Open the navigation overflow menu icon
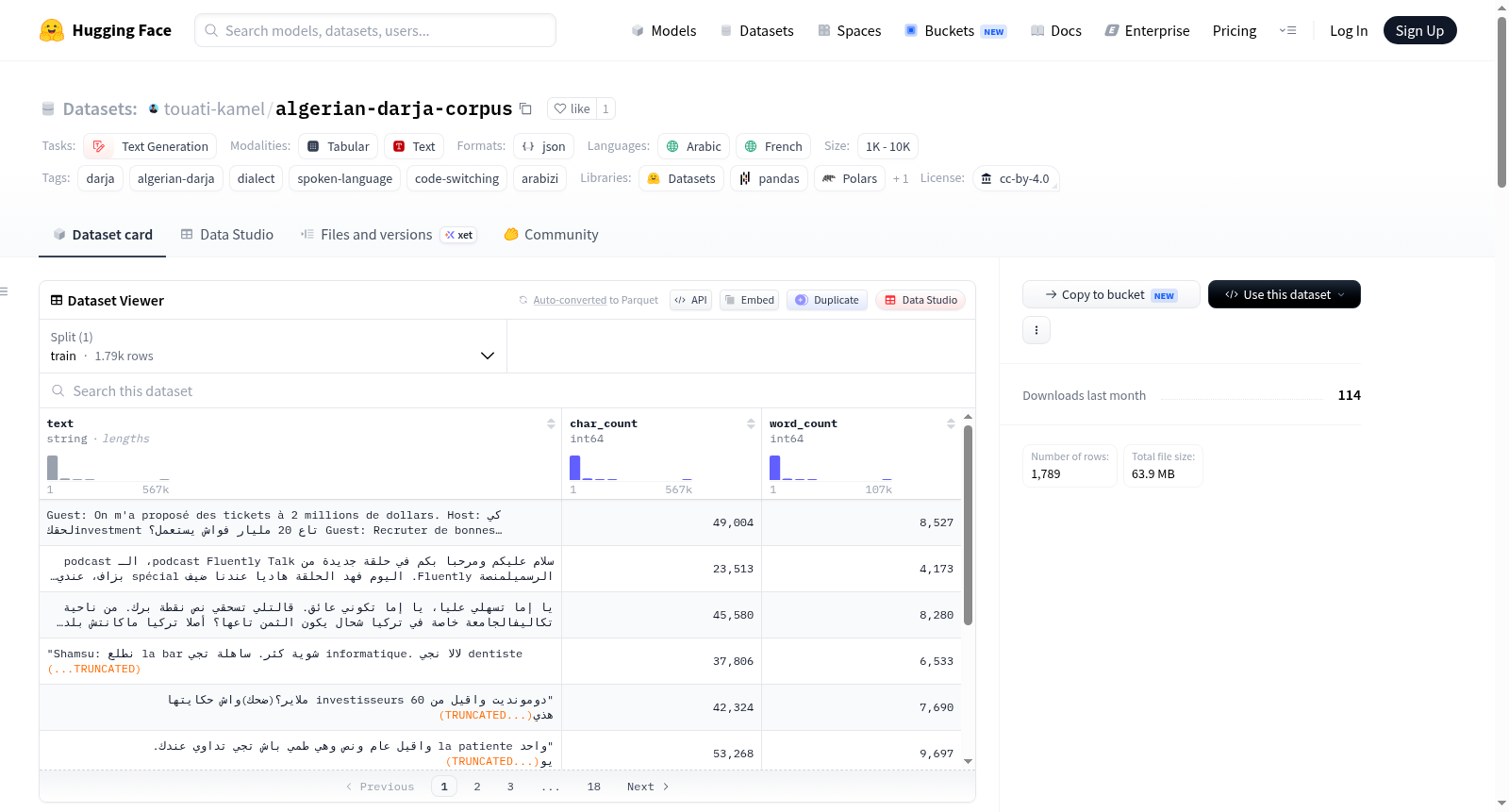 1287,30
